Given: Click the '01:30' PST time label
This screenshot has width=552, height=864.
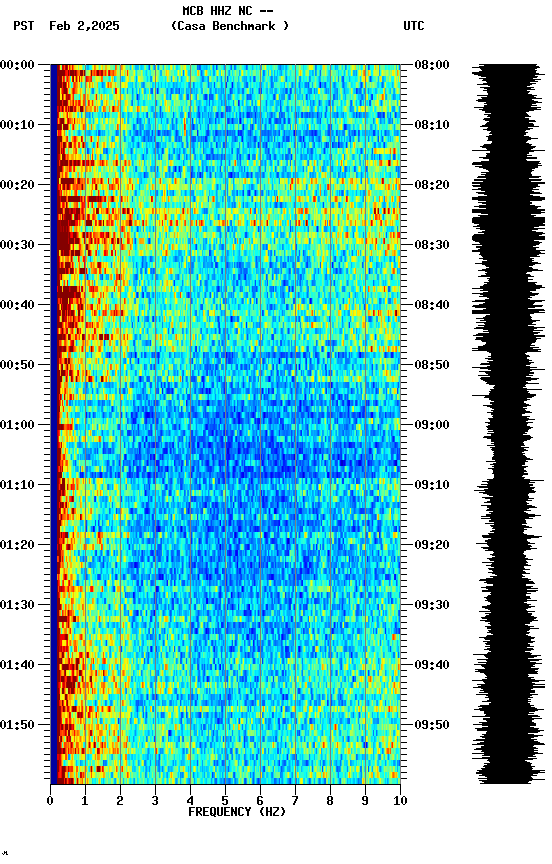Looking at the screenshot, I should tap(17, 606).
